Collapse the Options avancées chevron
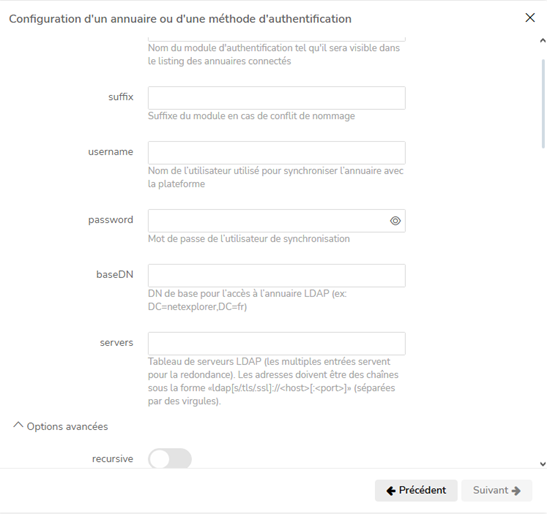The height and width of the screenshot is (514, 547). pyautogui.click(x=18, y=425)
